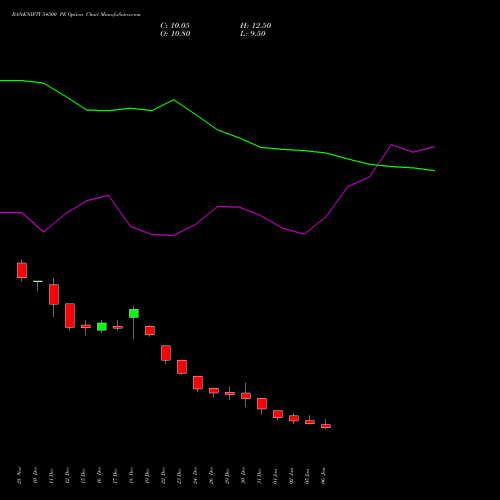The height and width of the screenshot is (500, 500).
Task: Select the open value O: 10.80
Action: coord(175,34)
